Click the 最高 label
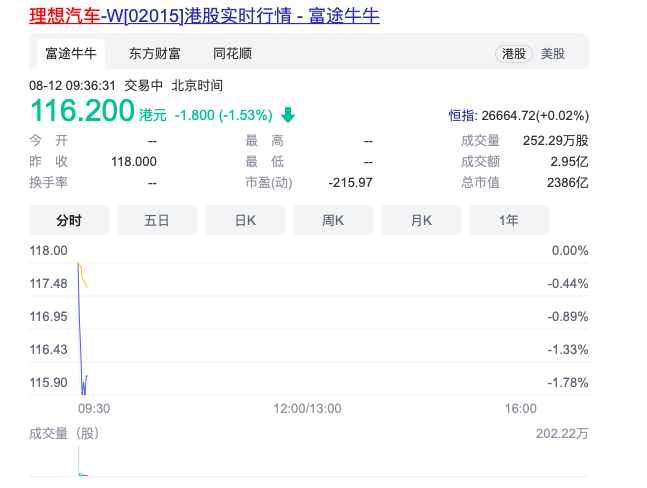 coord(264,141)
